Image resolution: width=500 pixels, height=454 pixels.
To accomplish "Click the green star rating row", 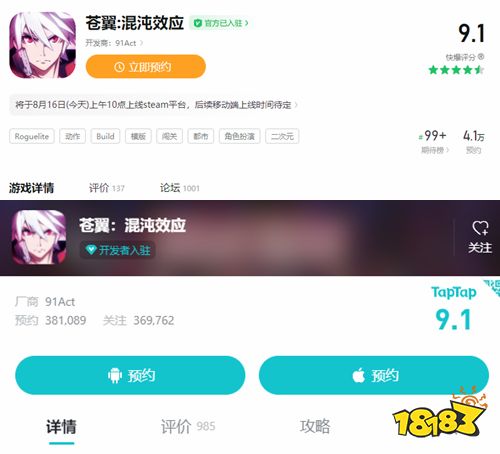I will click(x=456, y=70).
